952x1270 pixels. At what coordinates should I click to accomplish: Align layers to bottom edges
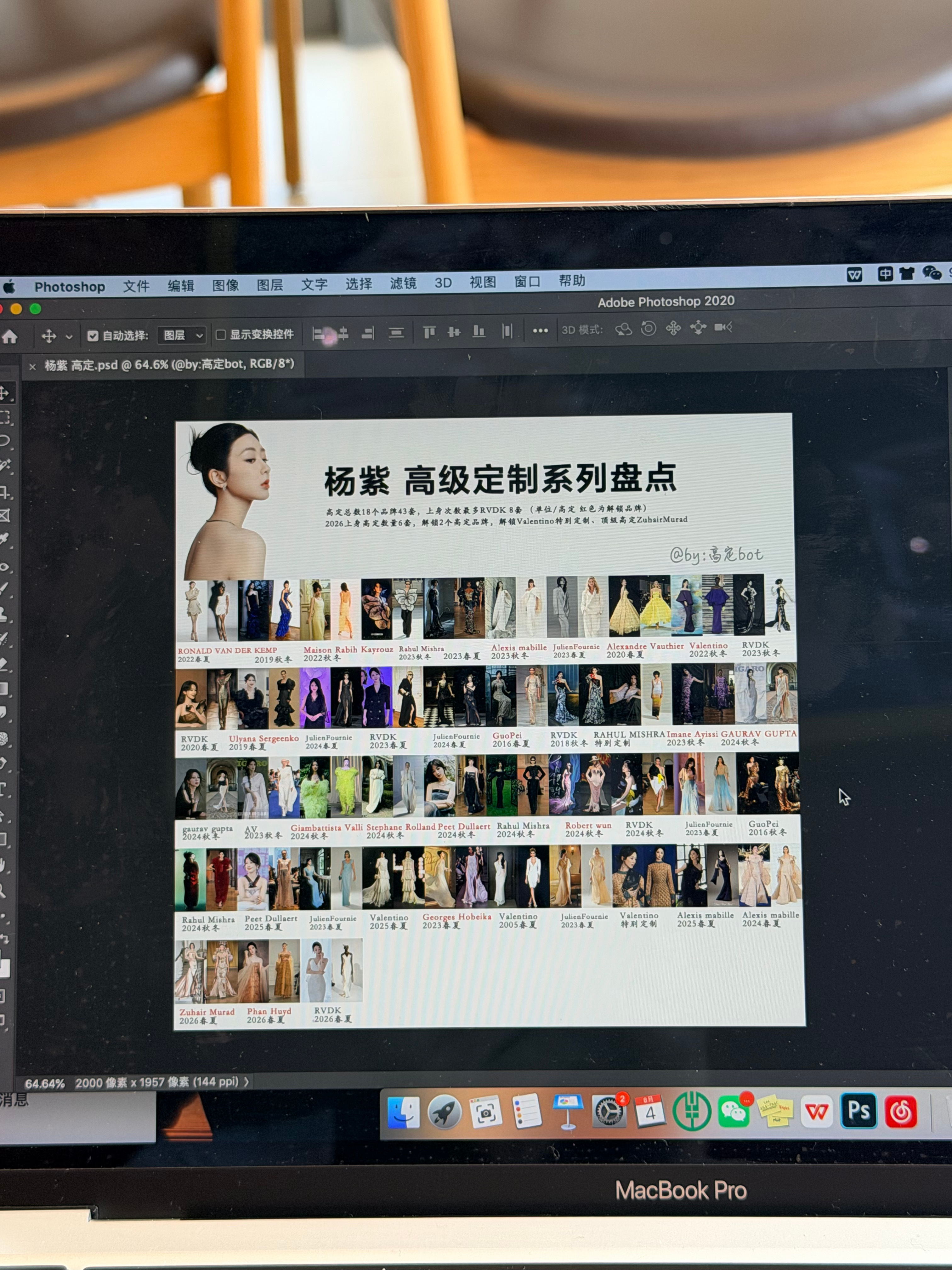tap(479, 331)
